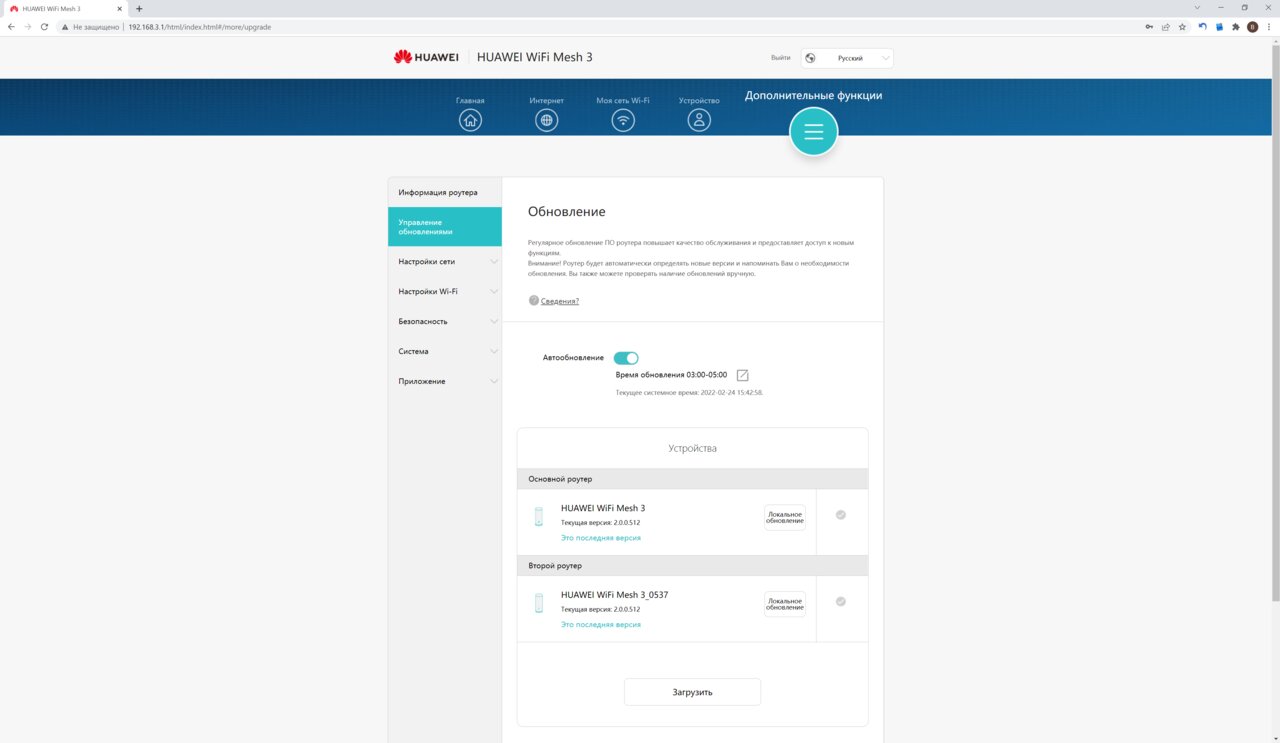This screenshot has height=743, width=1280.
Task: Reload the page with refresh icon
Action: coord(44,27)
